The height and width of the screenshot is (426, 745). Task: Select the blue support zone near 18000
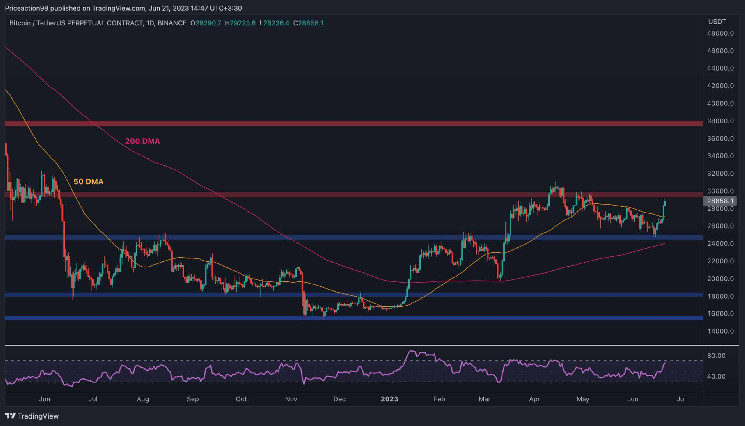click(353, 295)
